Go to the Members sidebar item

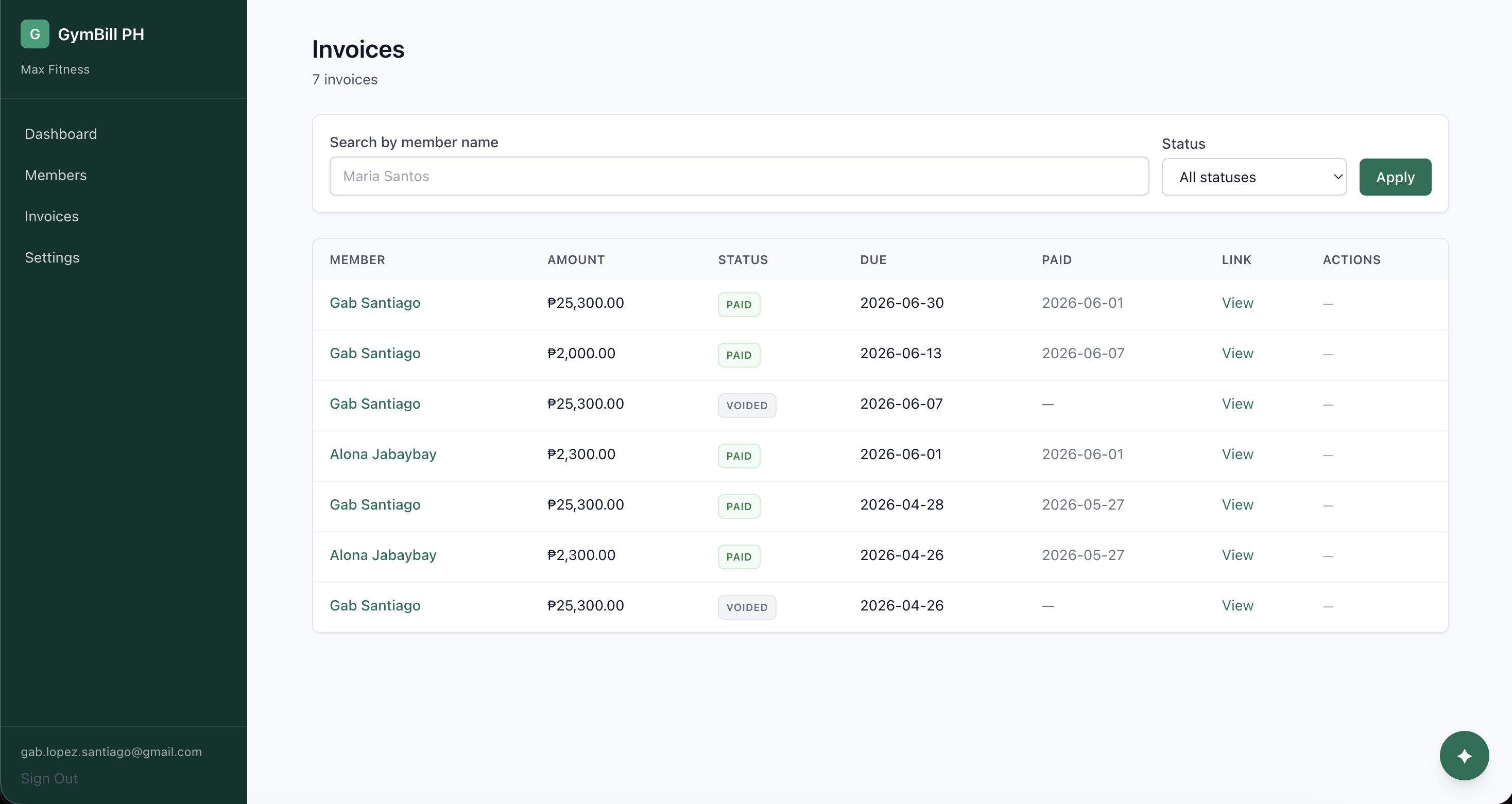tap(56, 175)
